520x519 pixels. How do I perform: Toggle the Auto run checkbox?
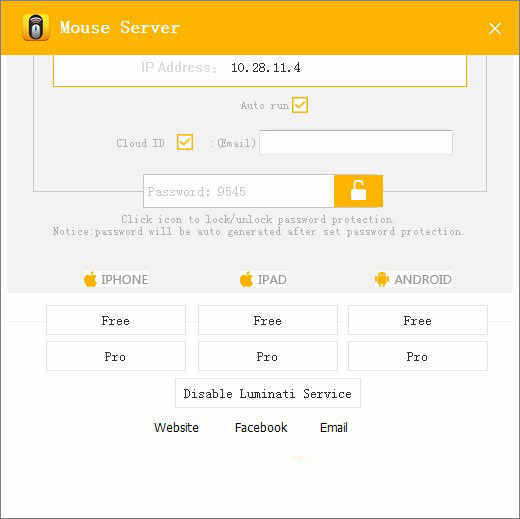coord(300,105)
